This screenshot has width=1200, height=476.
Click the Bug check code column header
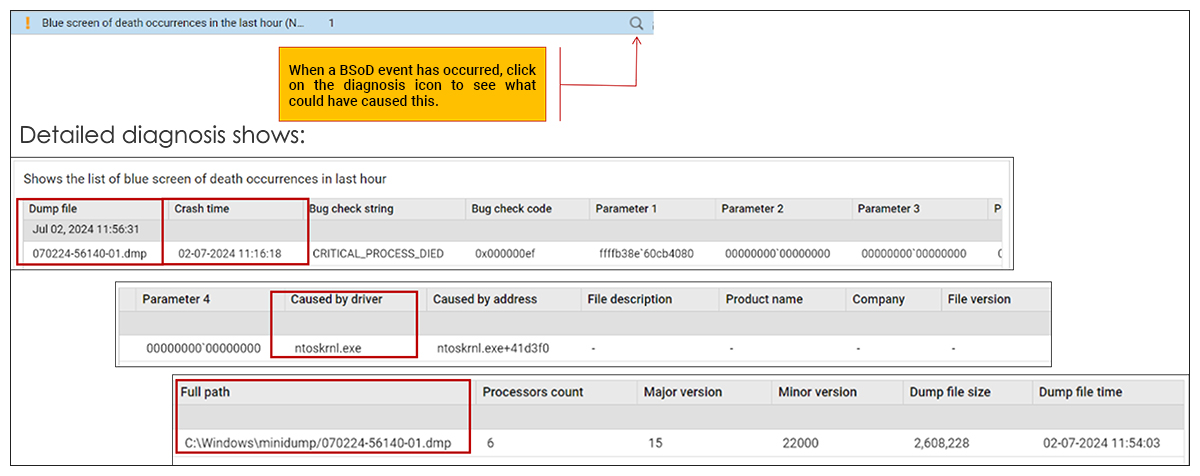click(x=511, y=209)
